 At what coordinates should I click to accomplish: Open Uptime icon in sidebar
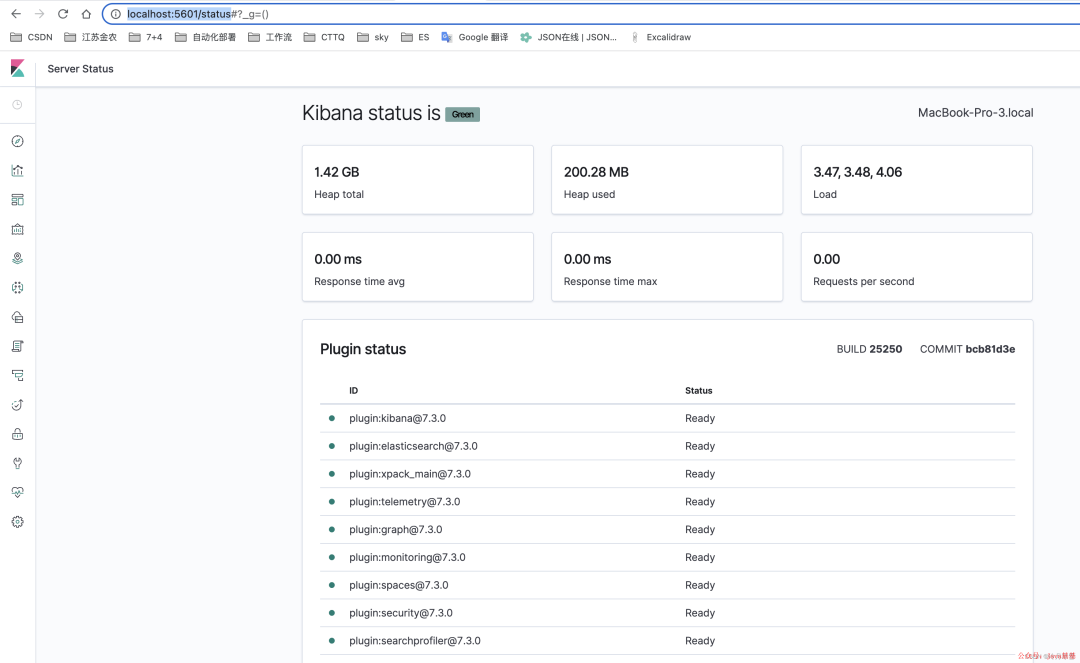pos(17,405)
